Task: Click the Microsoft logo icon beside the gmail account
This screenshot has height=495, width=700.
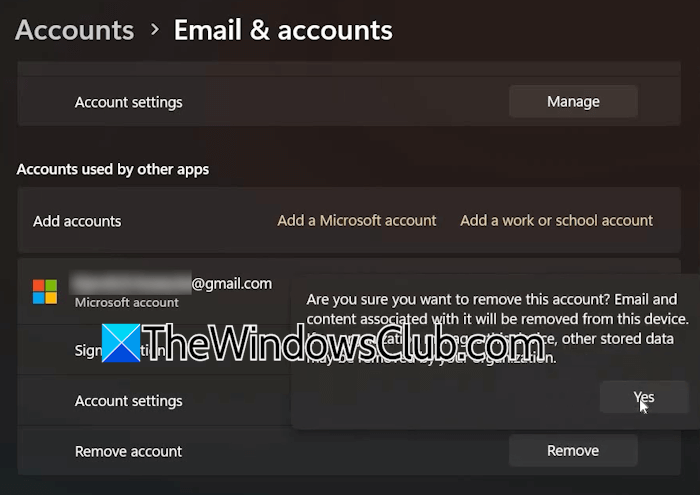Action: point(45,291)
